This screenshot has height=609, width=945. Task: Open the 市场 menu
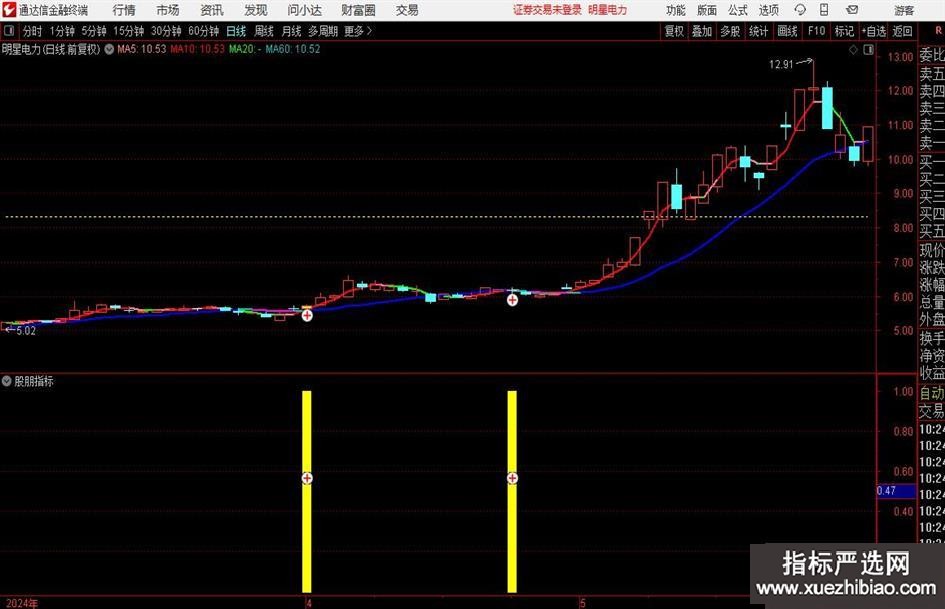(168, 10)
